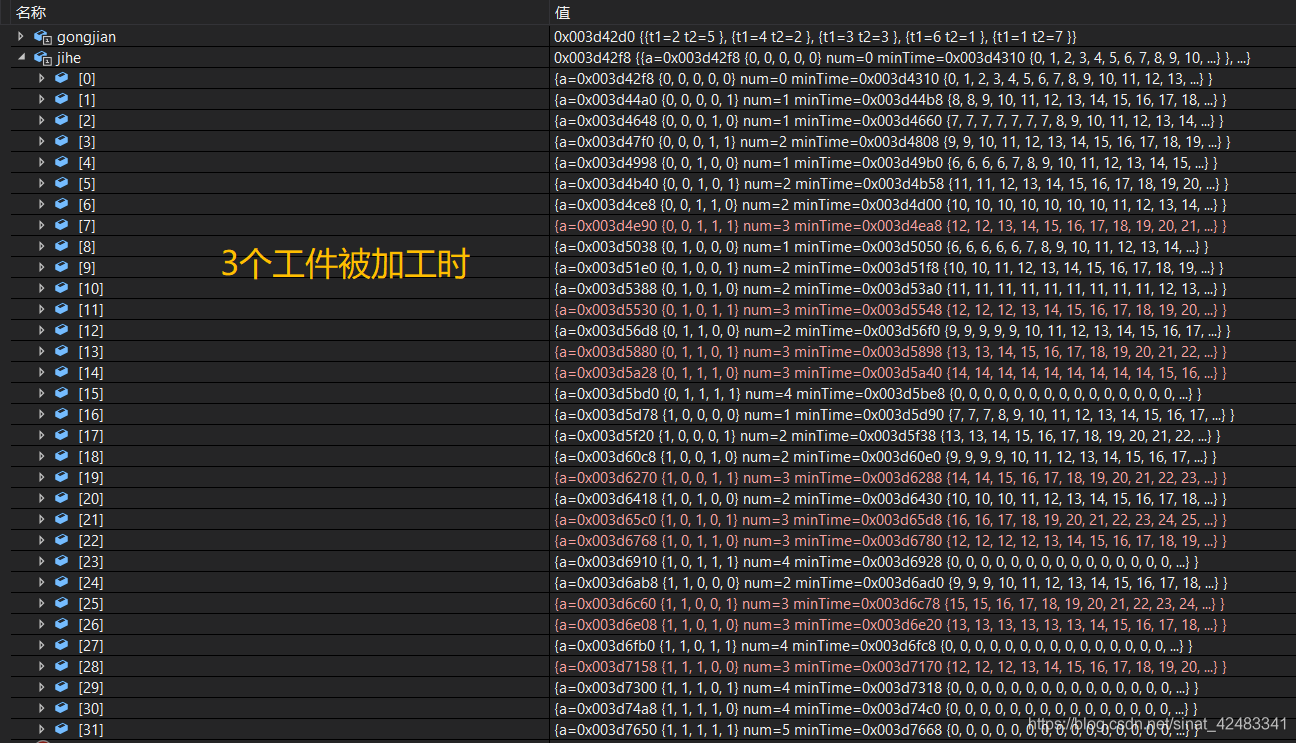Click the cube icon of element [13]
This screenshot has width=1296, height=743.
(x=62, y=351)
